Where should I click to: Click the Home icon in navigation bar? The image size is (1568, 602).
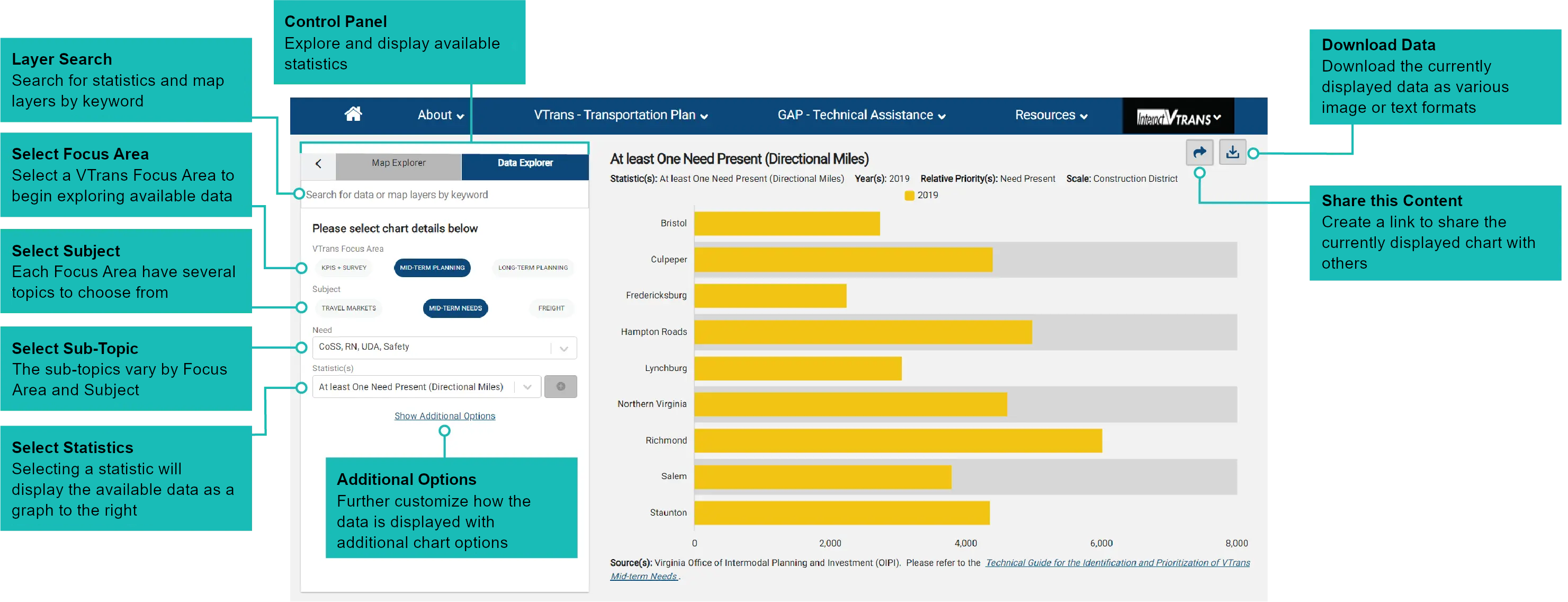coord(353,114)
